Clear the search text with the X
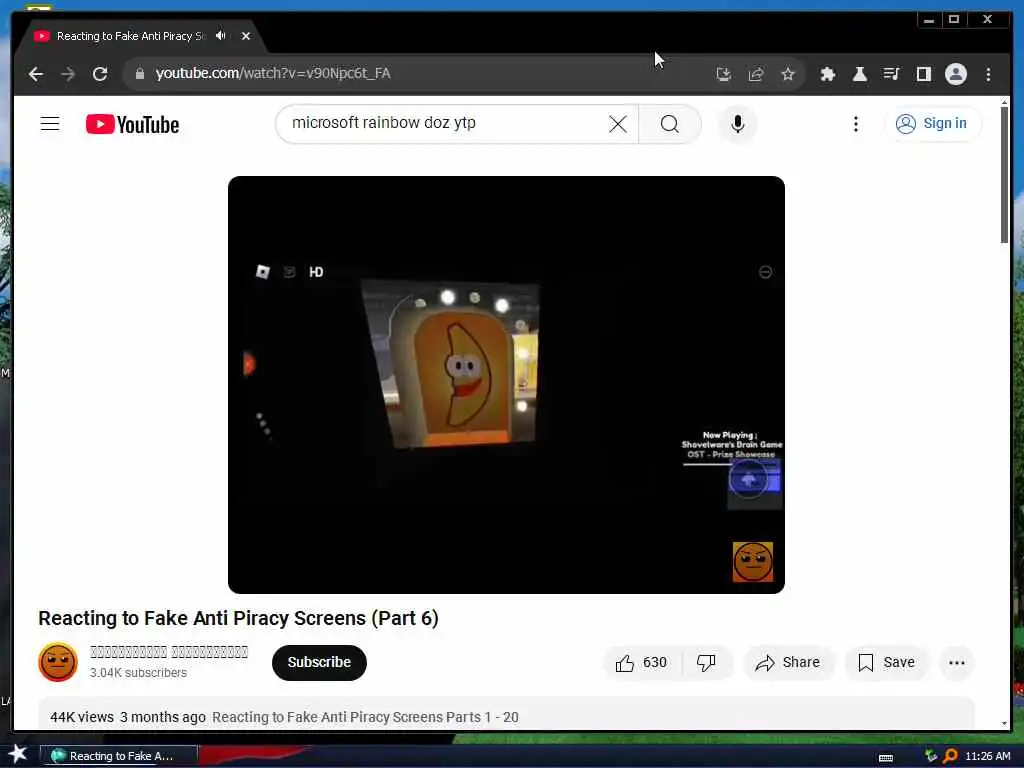 [x=618, y=124]
